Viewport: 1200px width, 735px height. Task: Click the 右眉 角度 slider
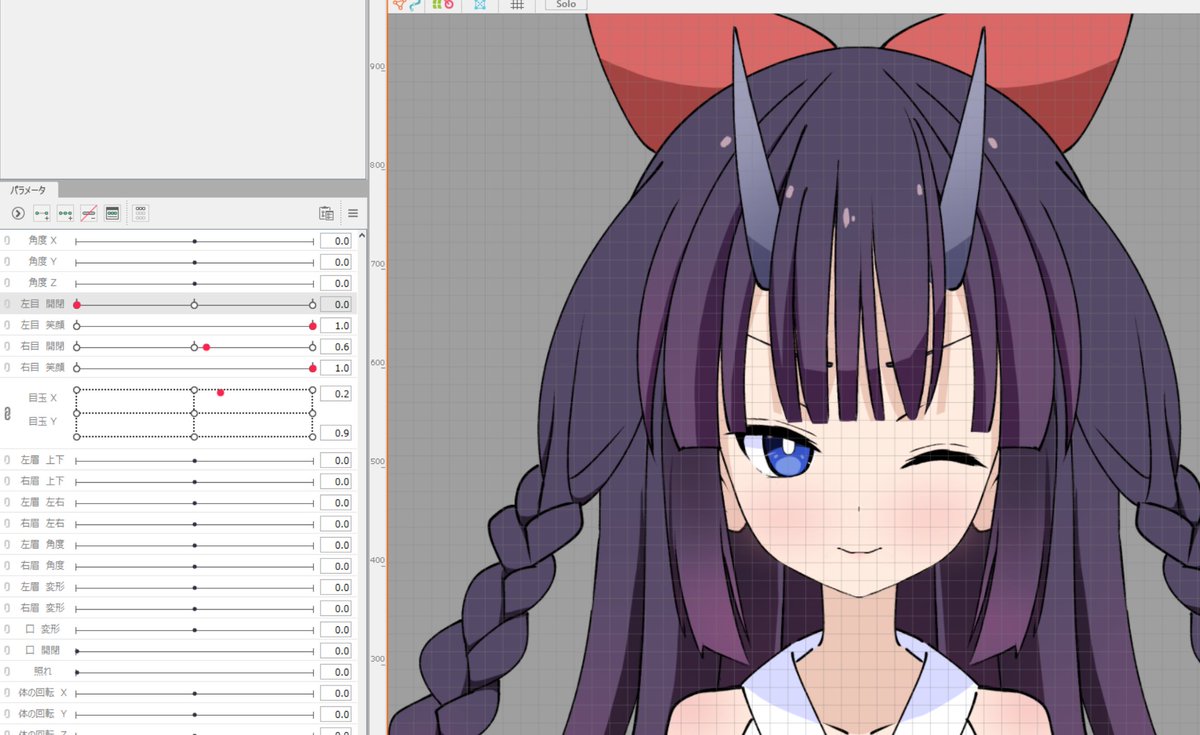pos(194,566)
